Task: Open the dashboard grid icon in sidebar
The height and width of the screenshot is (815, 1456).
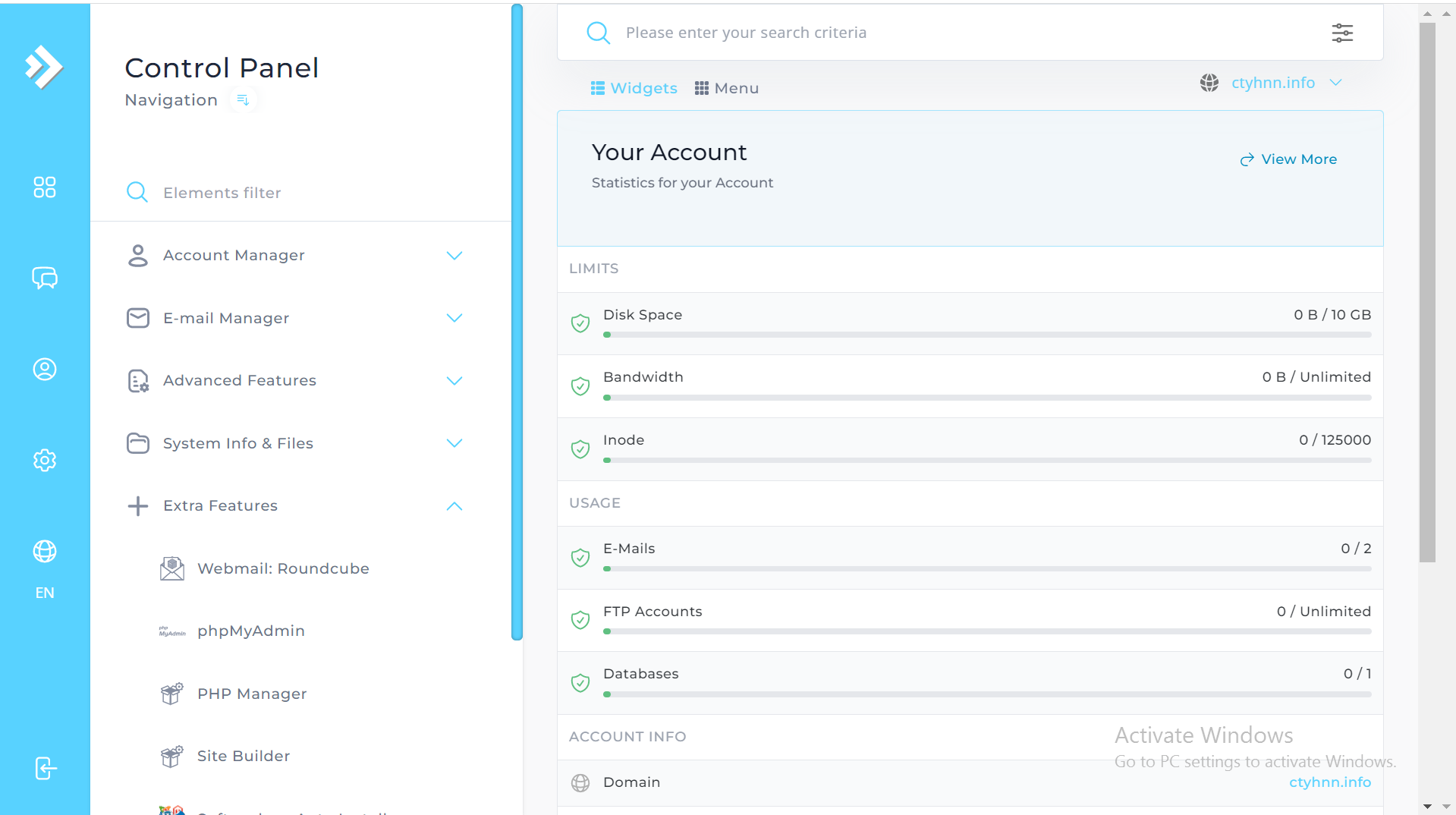Action: pyautogui.click(x=45, y=187)
